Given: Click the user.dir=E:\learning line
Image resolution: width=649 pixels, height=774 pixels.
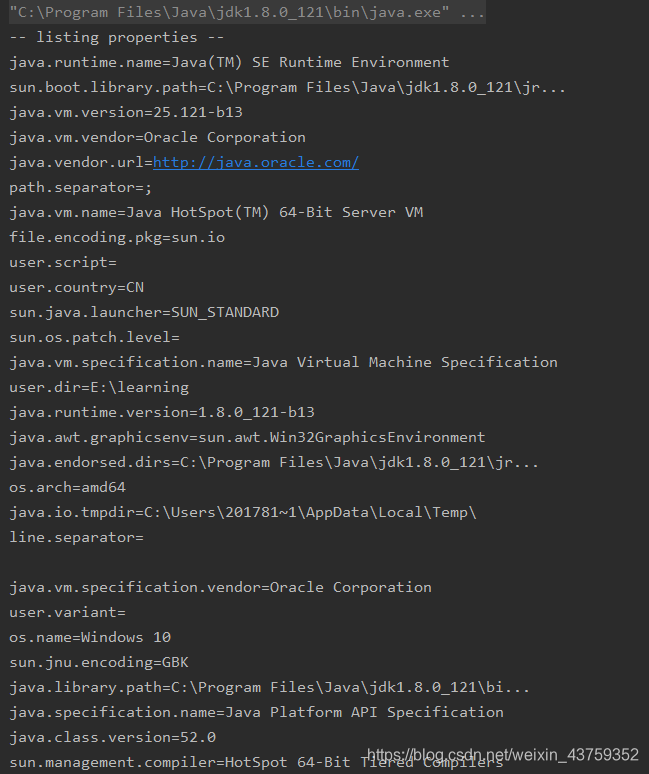Looking at the screenshot, I should pos(99,387).
